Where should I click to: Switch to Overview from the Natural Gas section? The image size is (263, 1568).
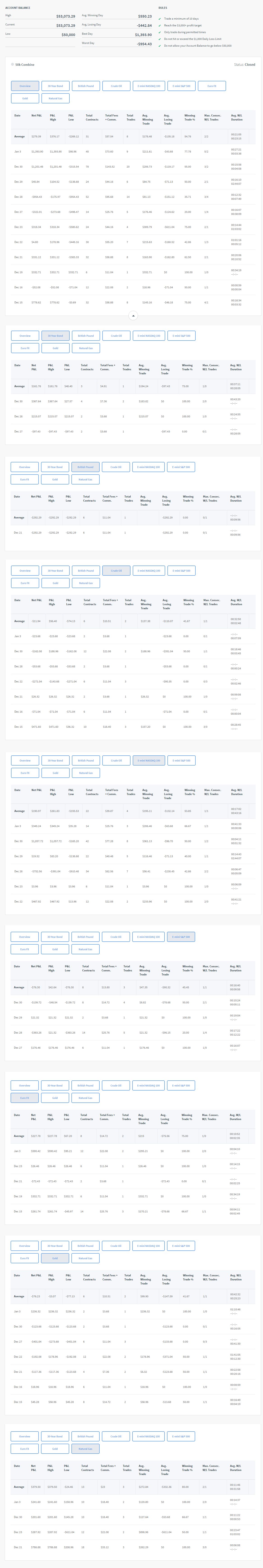pyautogui.click(x=24, y=1436)
